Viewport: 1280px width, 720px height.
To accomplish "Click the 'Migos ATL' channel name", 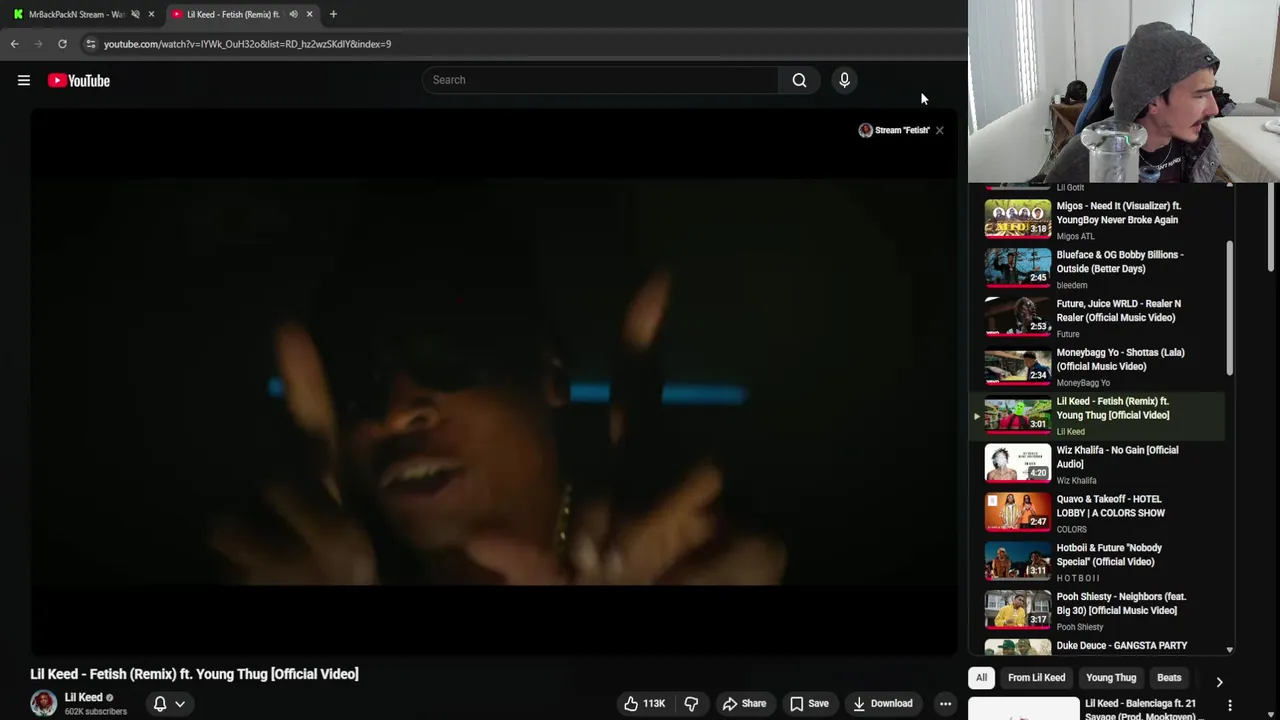I will (1075, 236).
